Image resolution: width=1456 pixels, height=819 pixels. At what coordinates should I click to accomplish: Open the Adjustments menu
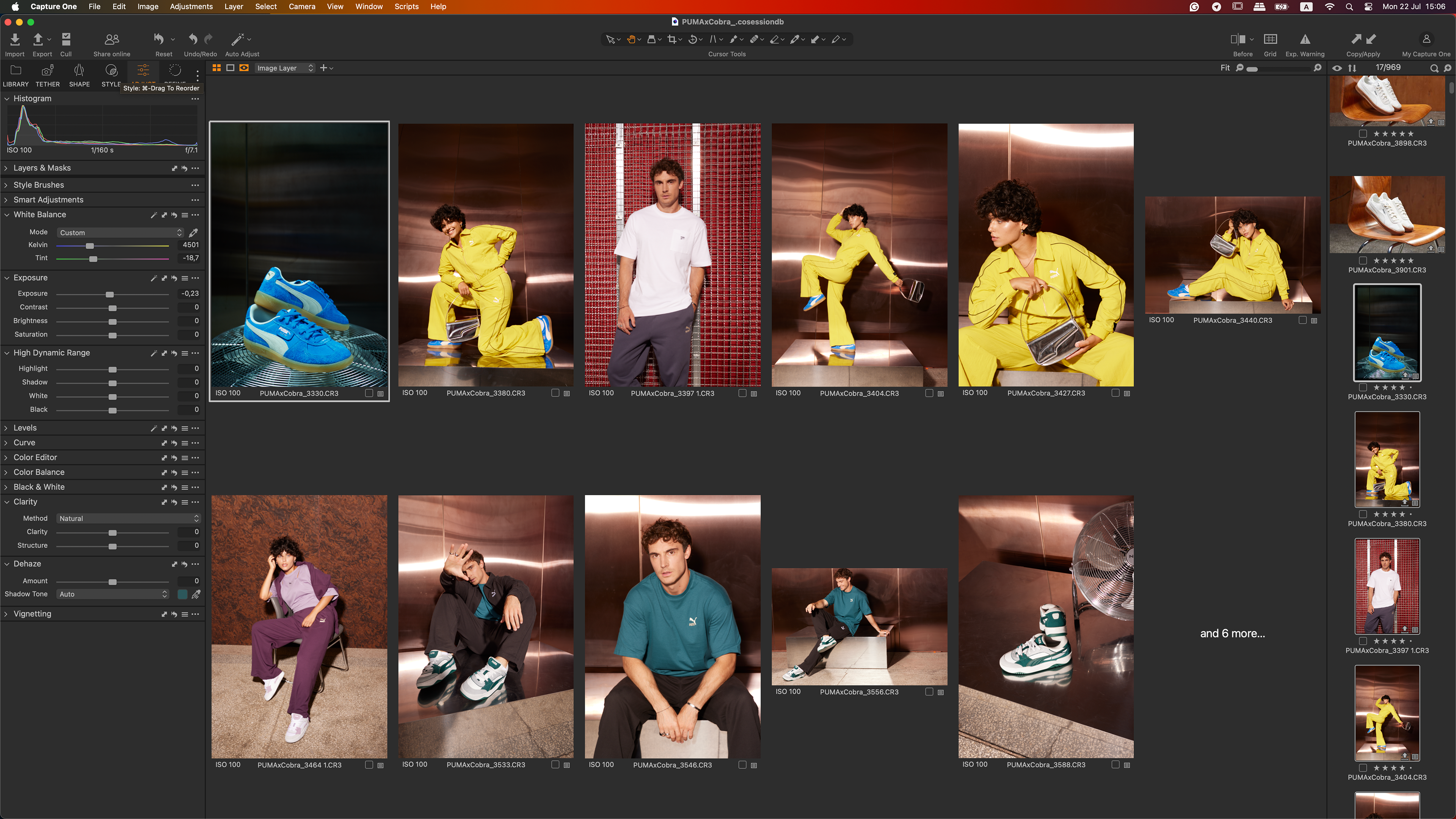pyautogui.click(x=191, y=7)
